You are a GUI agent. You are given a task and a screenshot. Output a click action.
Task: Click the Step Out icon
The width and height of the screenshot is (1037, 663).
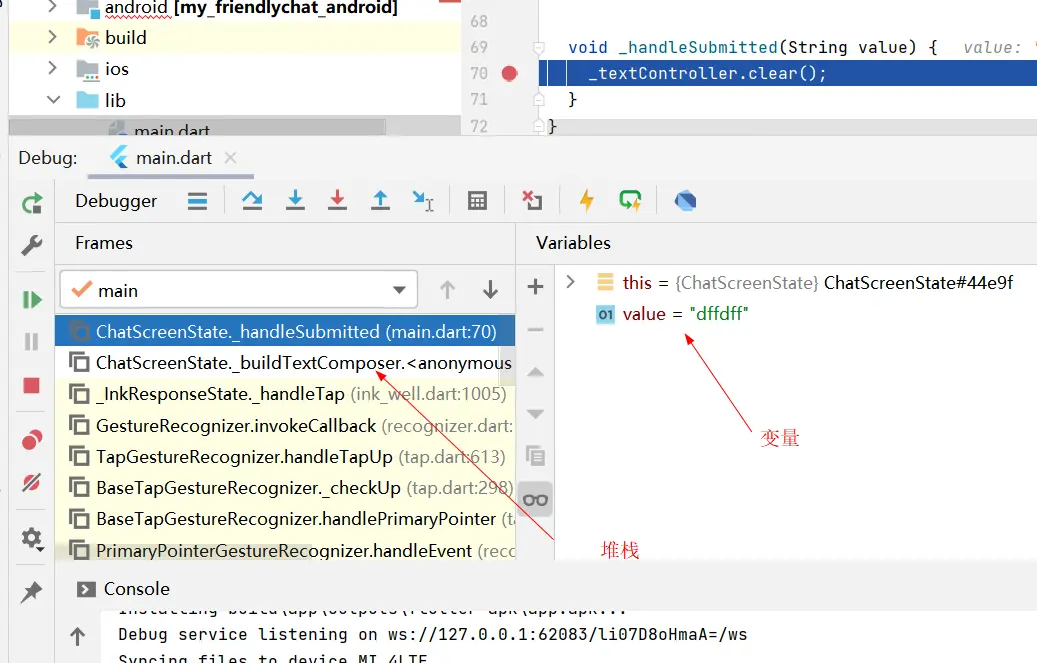(x=380, y=201)
